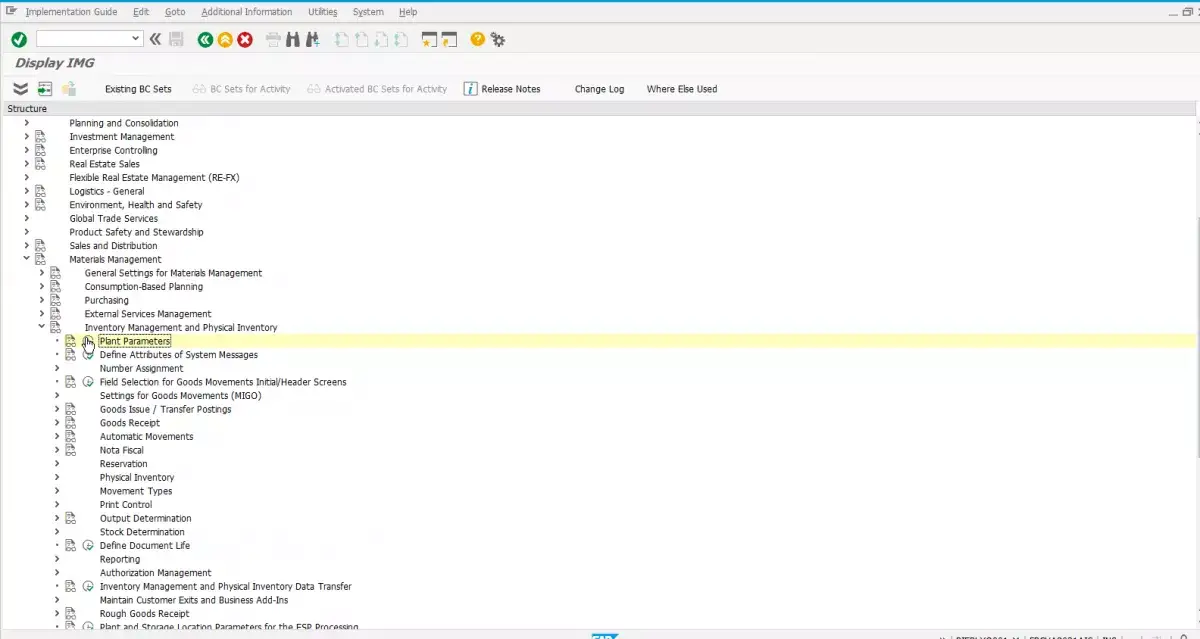The width and height of the screenshot is (1200, 639).
Task: Select External Services Management row text
Action: pyautogui.click(x=148, y=314)
